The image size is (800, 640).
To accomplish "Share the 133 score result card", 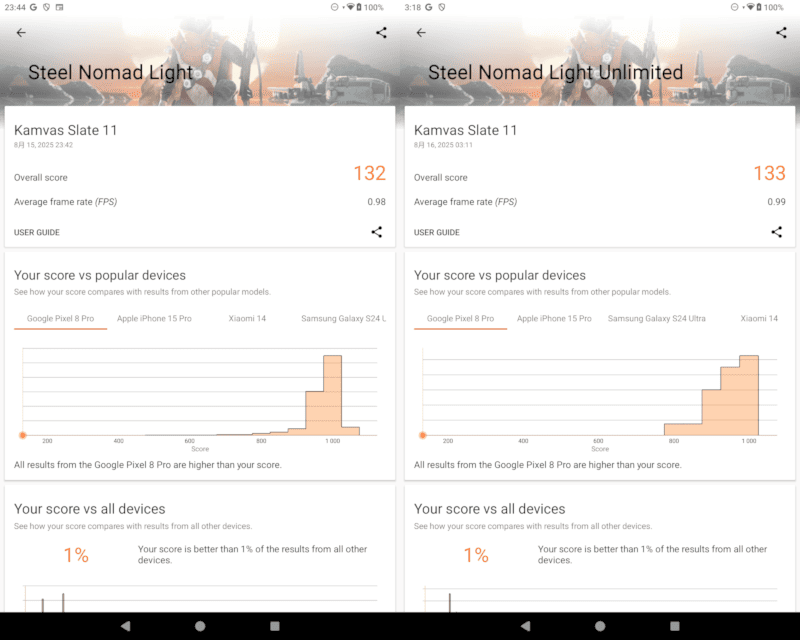I will pos(777,232).
